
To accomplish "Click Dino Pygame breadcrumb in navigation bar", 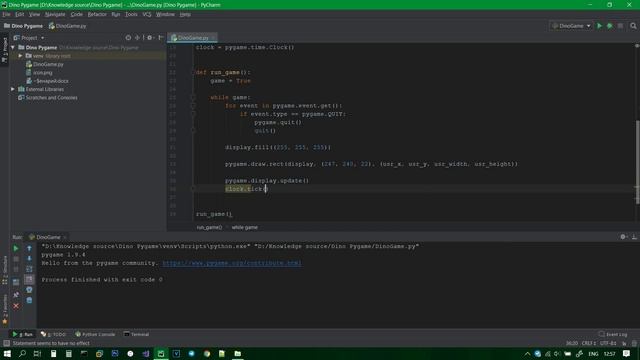I will [x=23, y=26].
